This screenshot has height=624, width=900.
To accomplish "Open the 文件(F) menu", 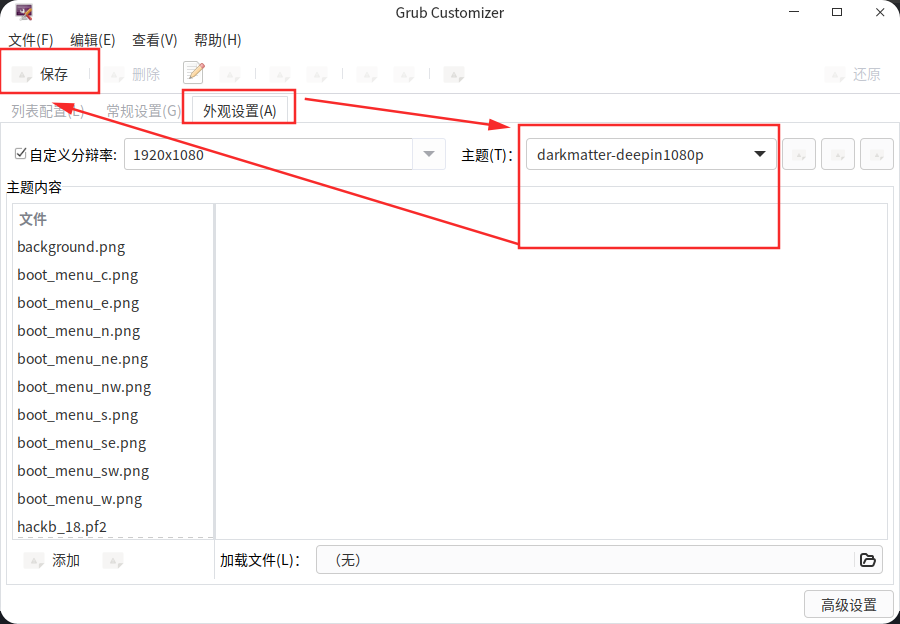I will (31, 40).
